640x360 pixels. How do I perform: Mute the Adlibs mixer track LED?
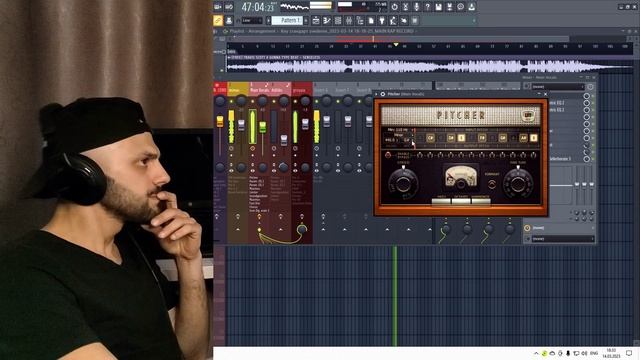coord(274,101)
